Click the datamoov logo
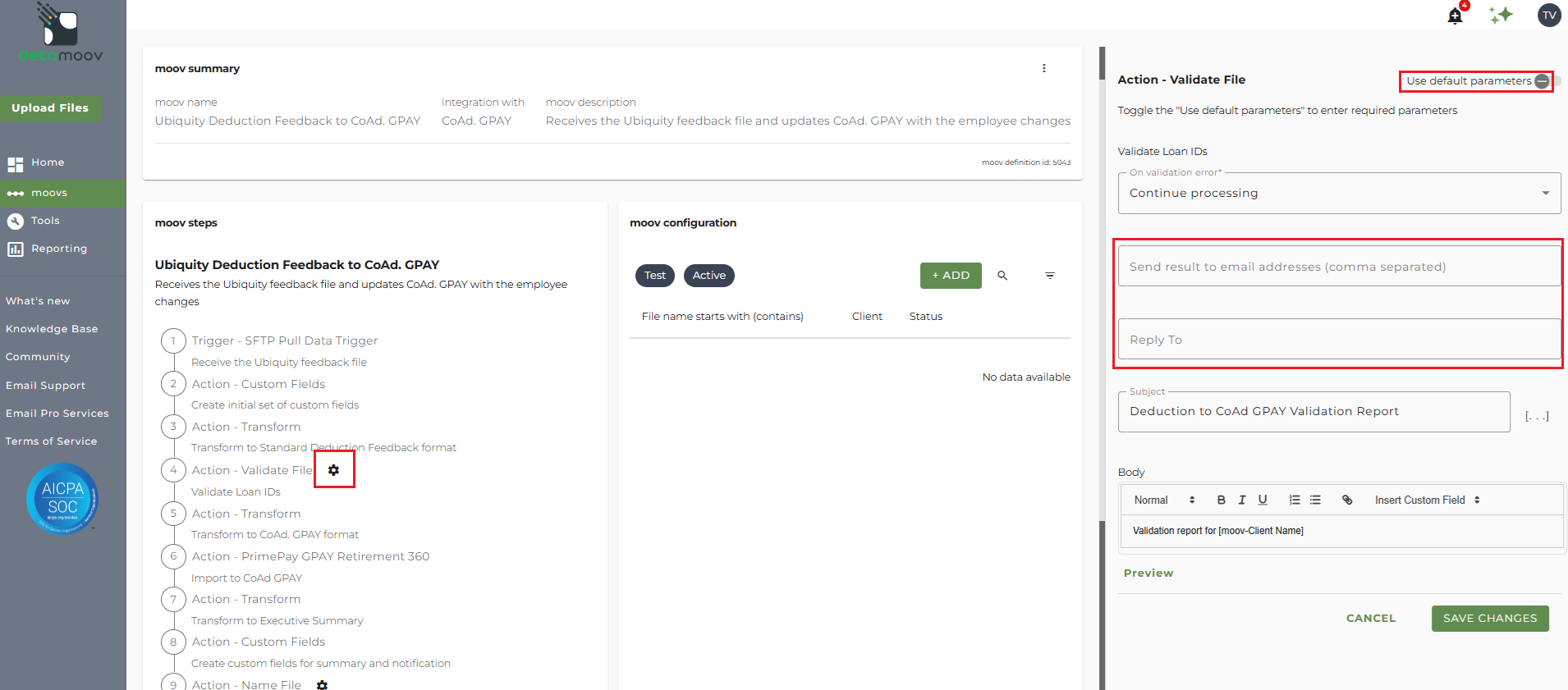 pyautogui.click(x=61, y=33)
